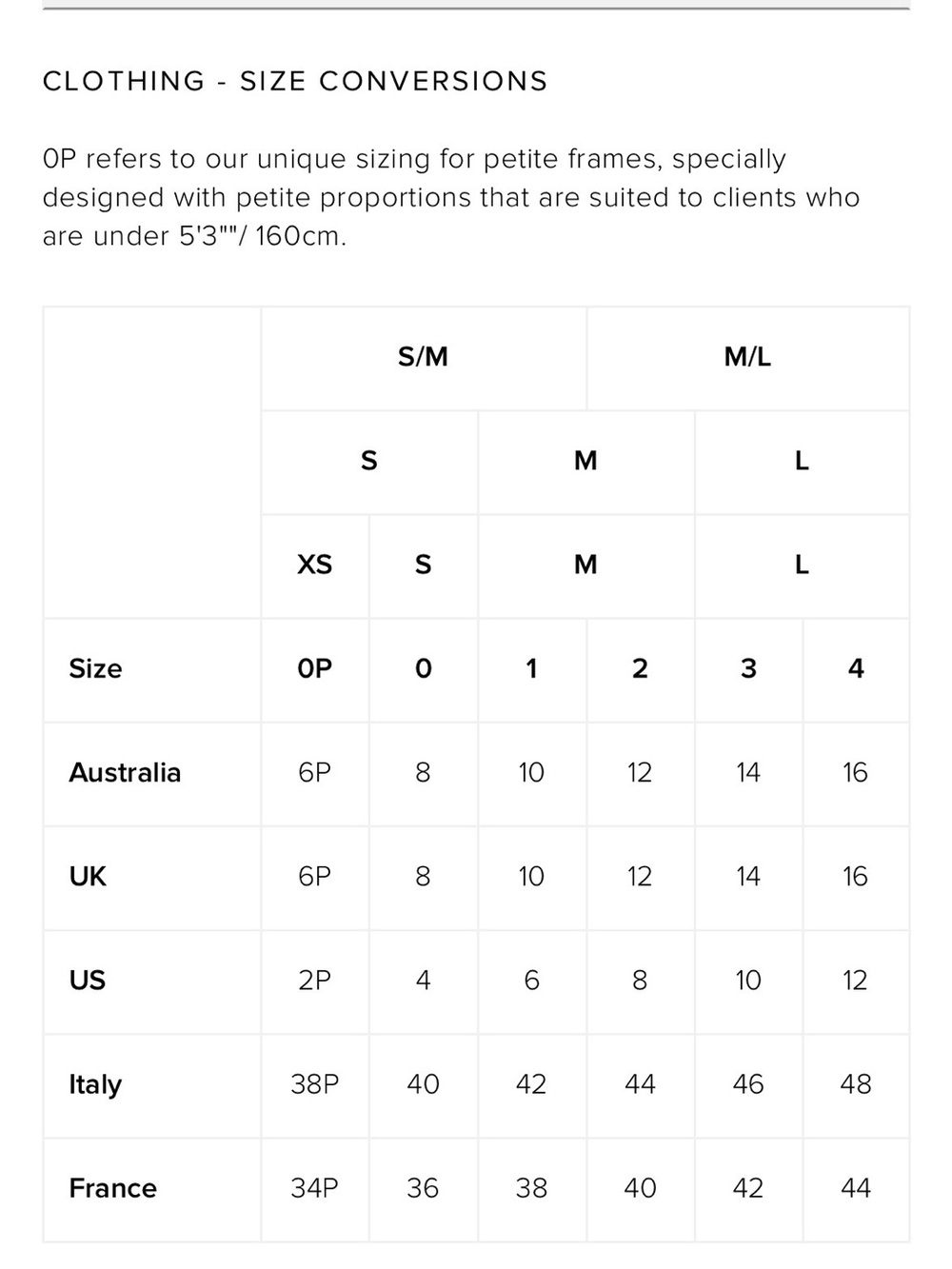Click the 0P size cell
The width and height of the screenshot is (952, 1269).
(314, 668)
